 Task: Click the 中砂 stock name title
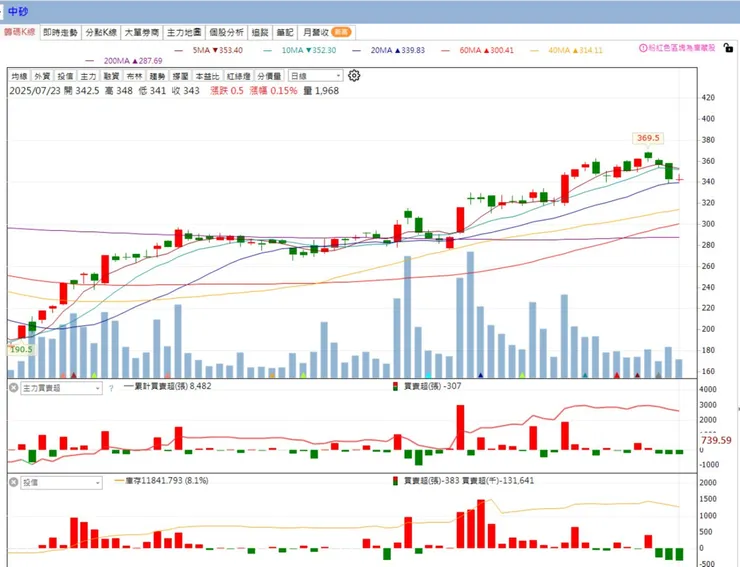click(18, 11)
